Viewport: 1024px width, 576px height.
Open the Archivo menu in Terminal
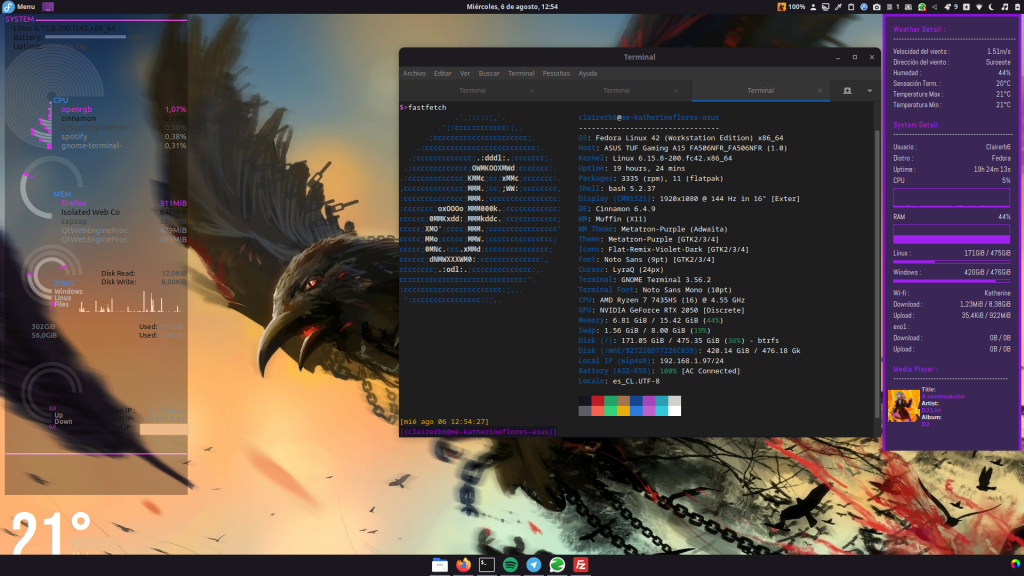click(414, 73)
